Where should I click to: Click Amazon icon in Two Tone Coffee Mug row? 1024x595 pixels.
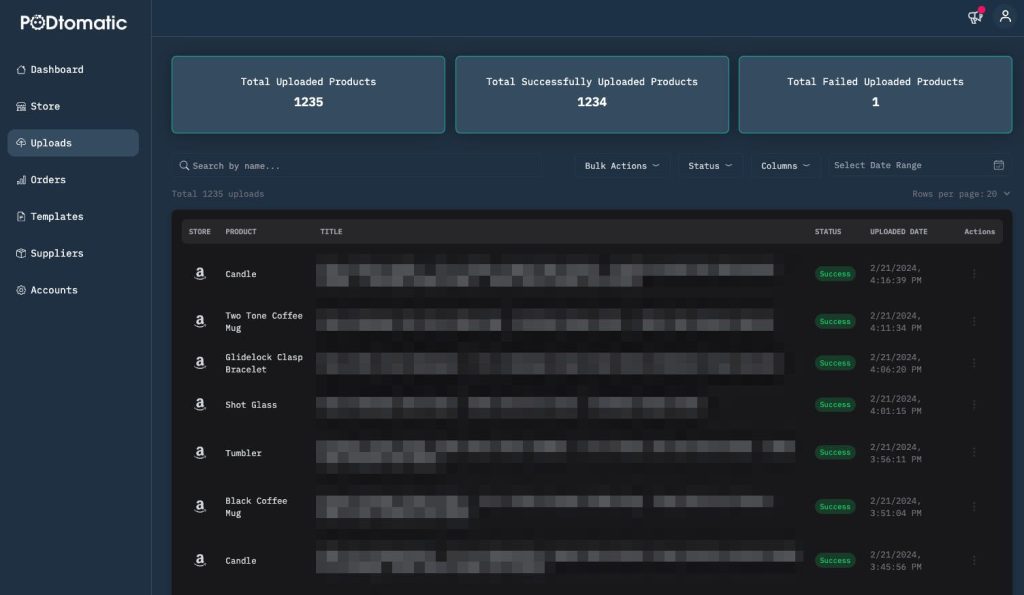coord(200,321)
